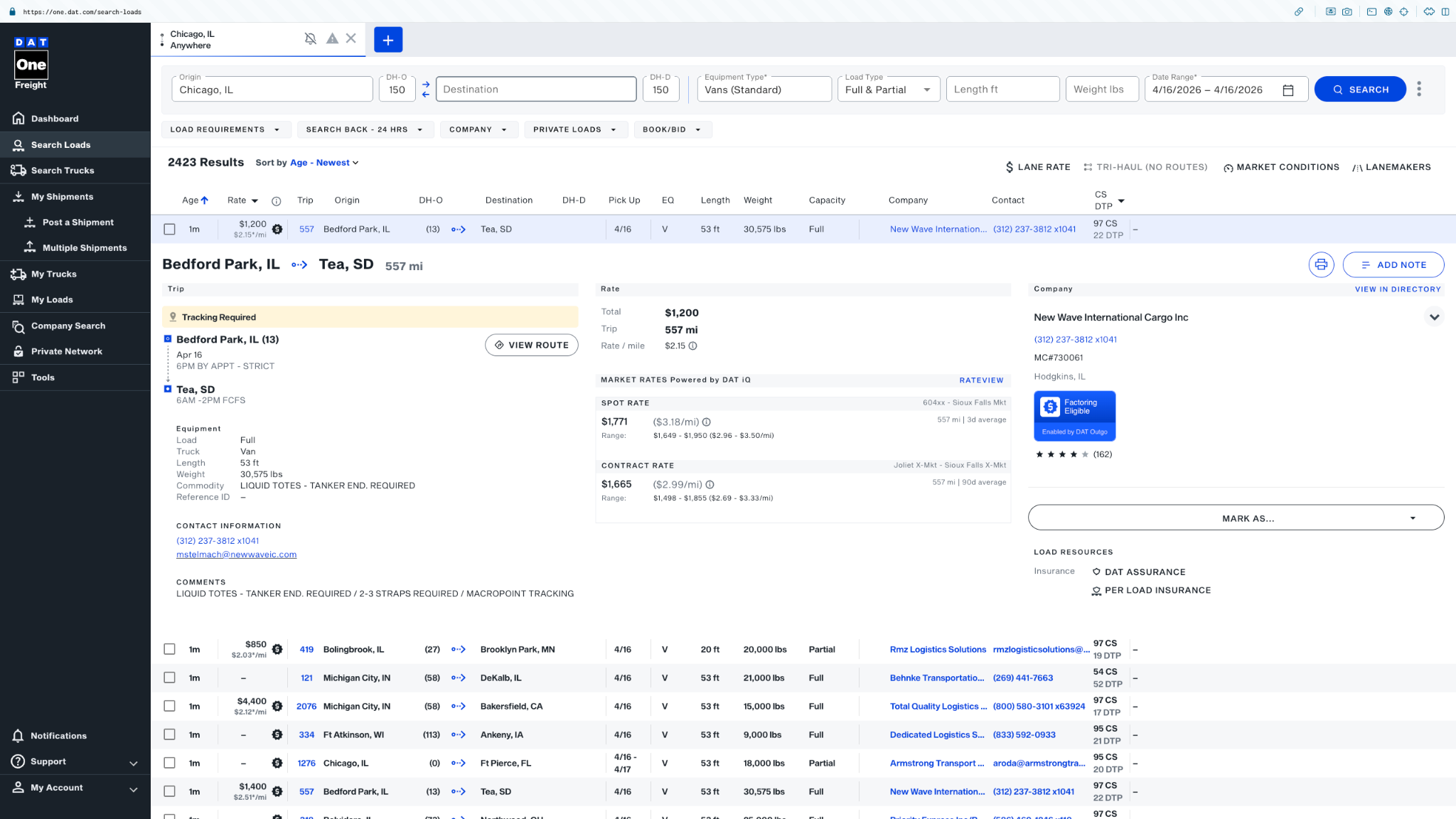This screenshot has height=819, width=1456.
Task: Mute alerts with the bell-slash icon
Action: (x=311, y=39)
